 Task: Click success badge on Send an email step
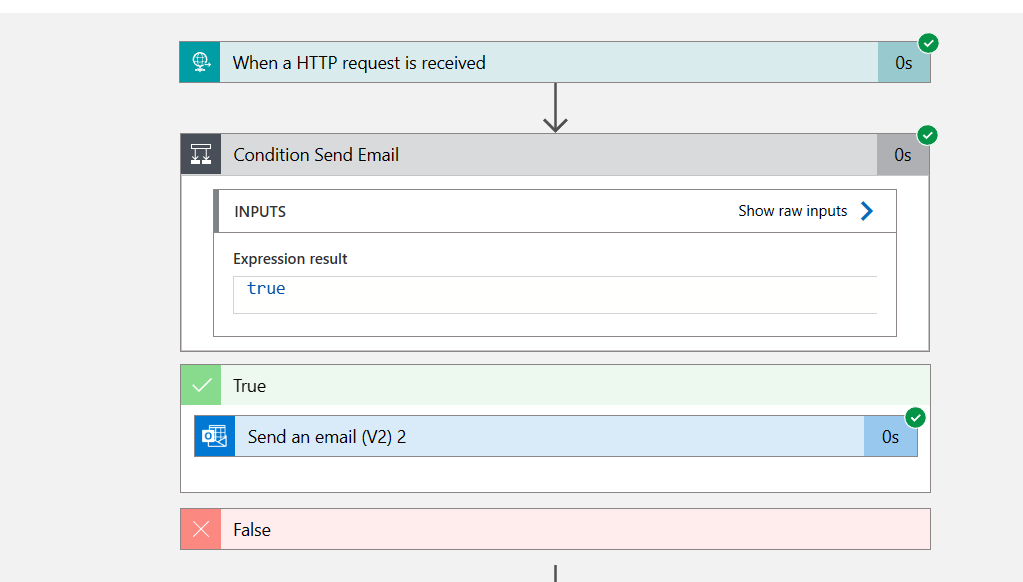[x=915, y=418]
